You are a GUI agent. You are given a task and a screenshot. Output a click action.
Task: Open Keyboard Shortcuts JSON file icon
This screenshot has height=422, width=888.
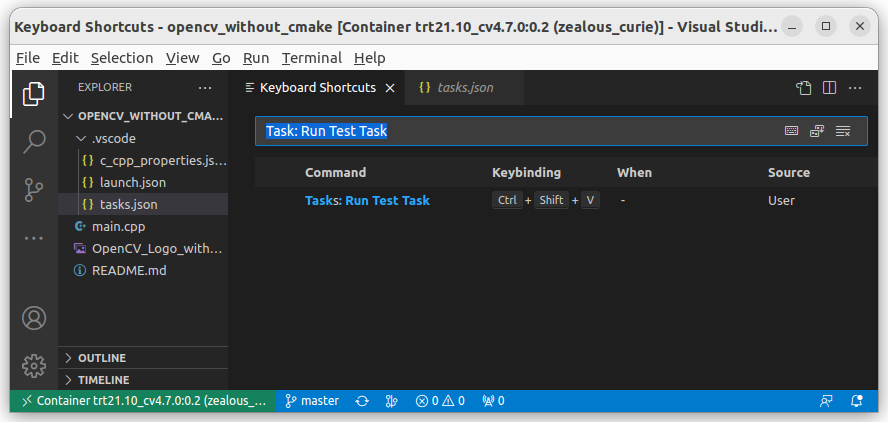(804, 88)
